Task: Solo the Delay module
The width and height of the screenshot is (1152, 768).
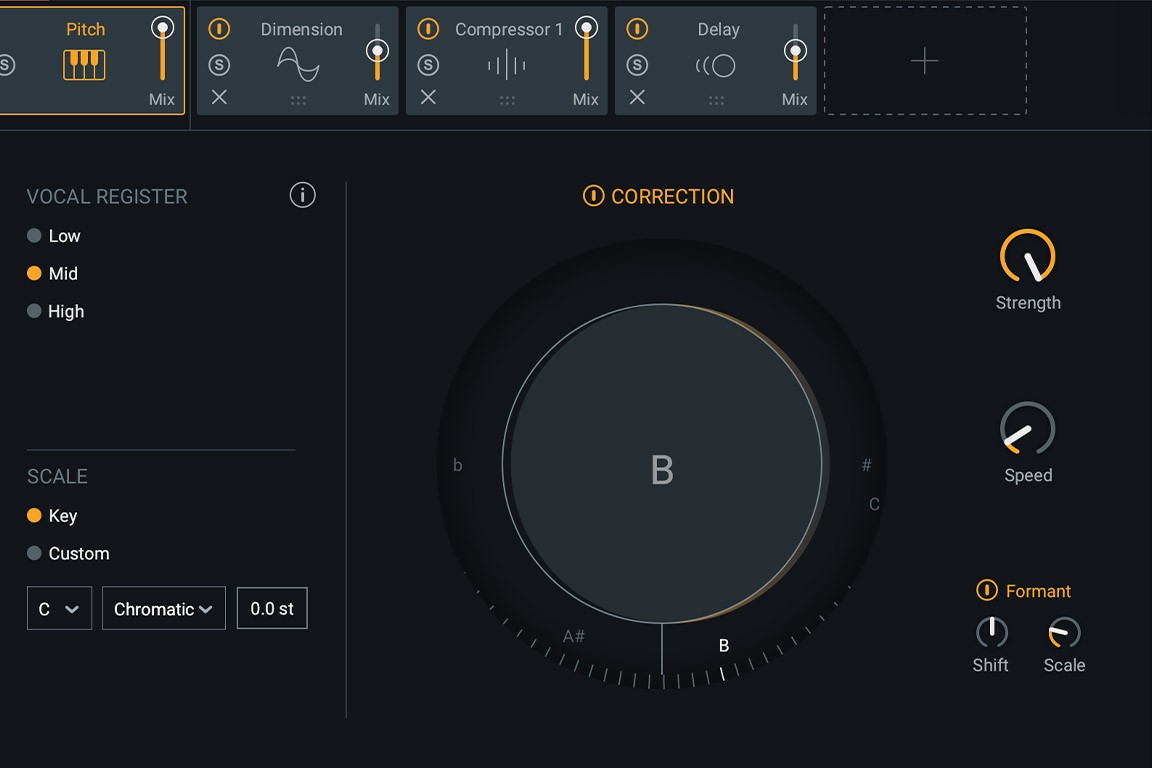Action: [637, 64]
